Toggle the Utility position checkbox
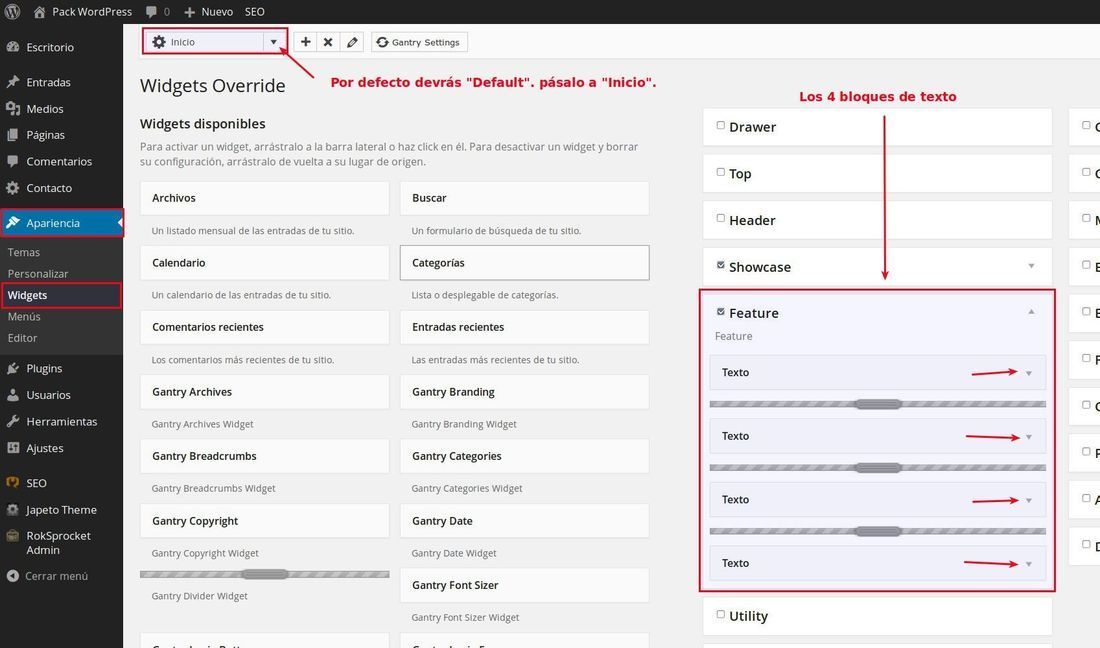 (720, 614)
